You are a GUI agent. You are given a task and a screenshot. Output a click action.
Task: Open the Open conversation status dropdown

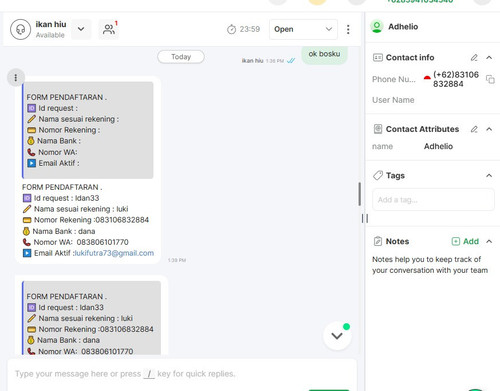(x=303, y=29)
